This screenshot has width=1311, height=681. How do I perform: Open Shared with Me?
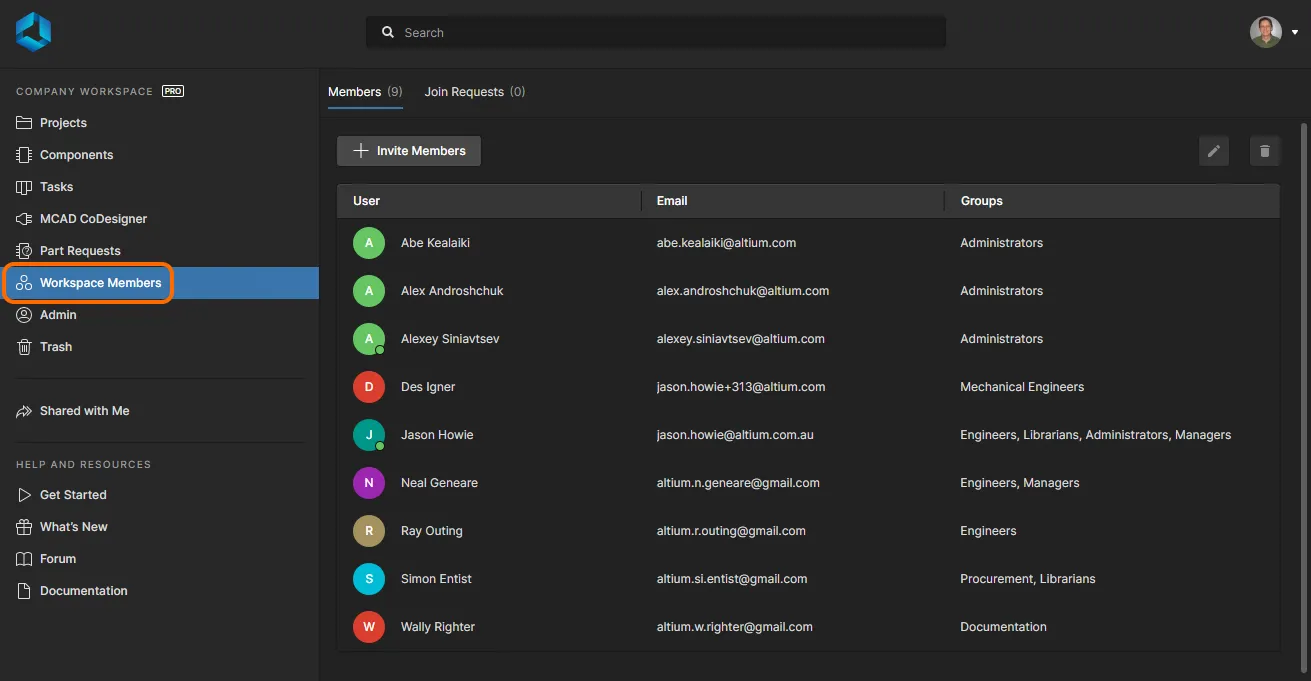click(159, 411)
